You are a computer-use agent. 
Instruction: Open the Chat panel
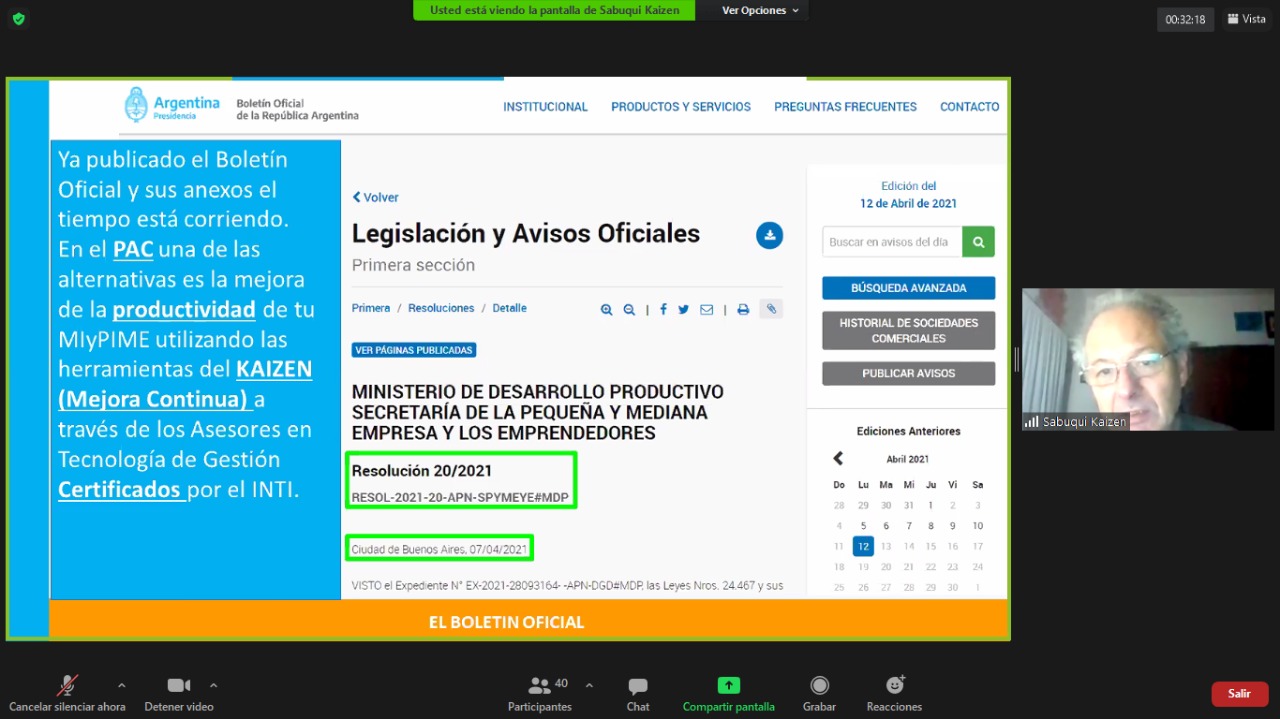click(x=638, y=694)
